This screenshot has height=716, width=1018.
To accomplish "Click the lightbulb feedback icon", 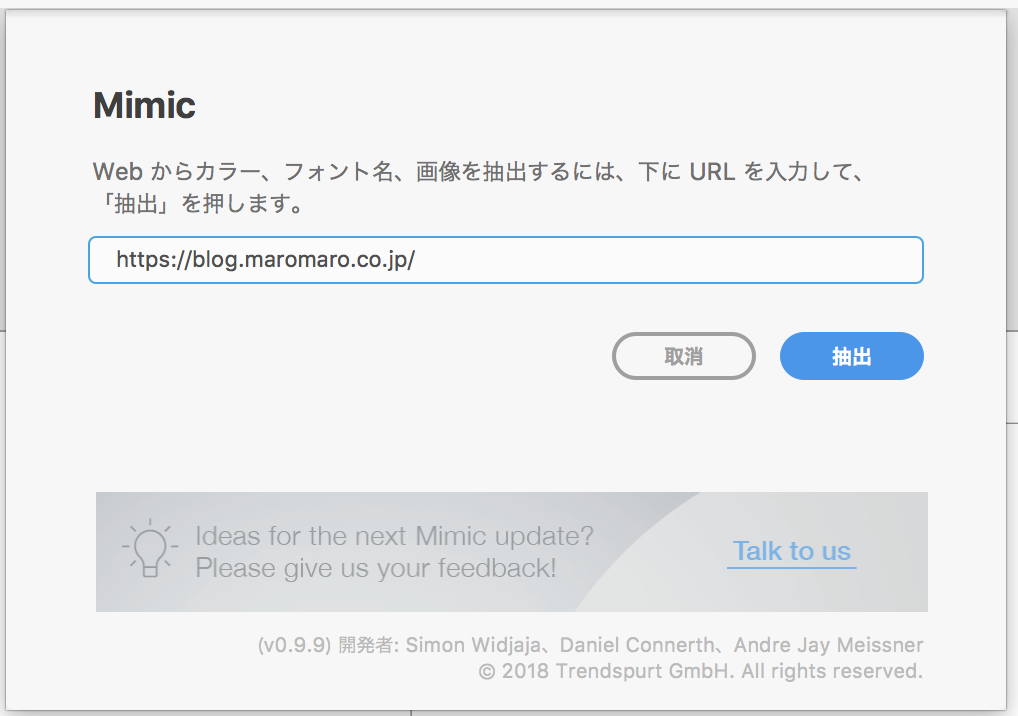I will click(150, 549).
